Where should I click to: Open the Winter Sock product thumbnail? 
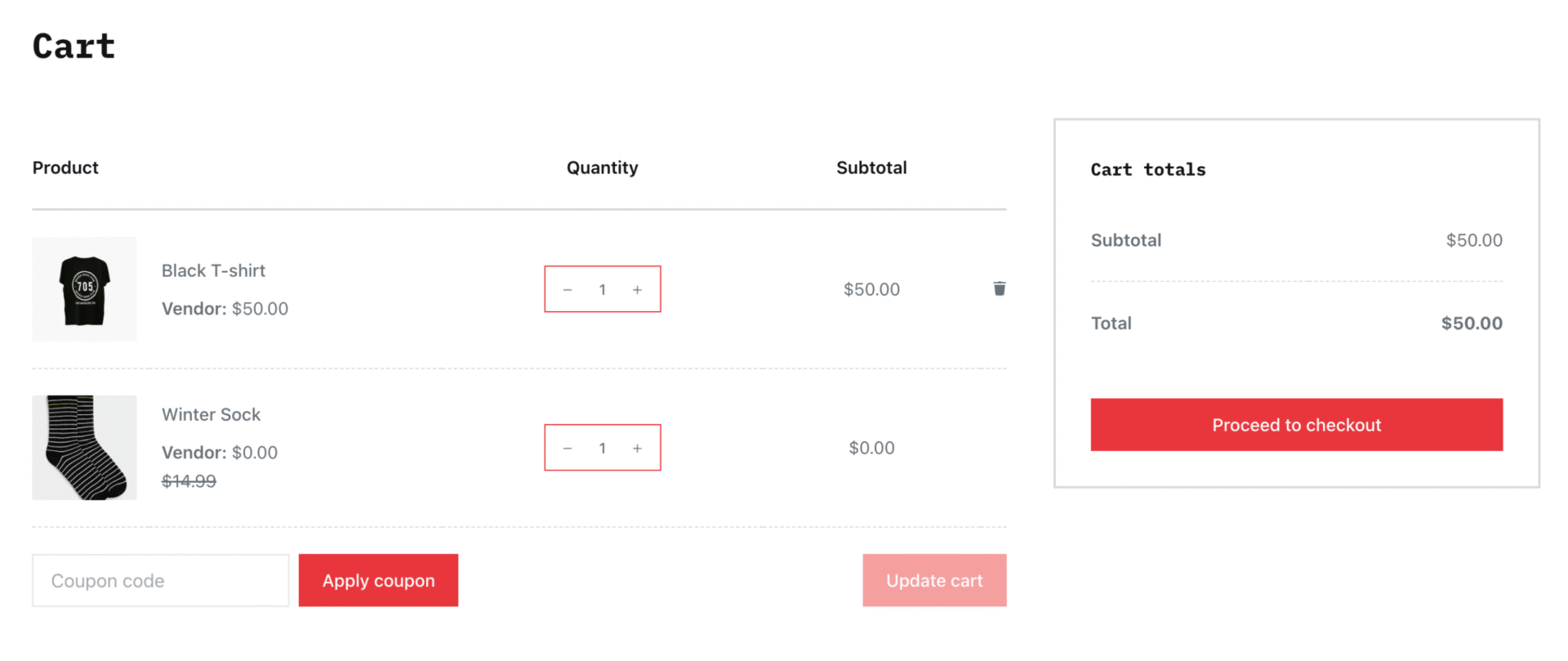(84, 447)
